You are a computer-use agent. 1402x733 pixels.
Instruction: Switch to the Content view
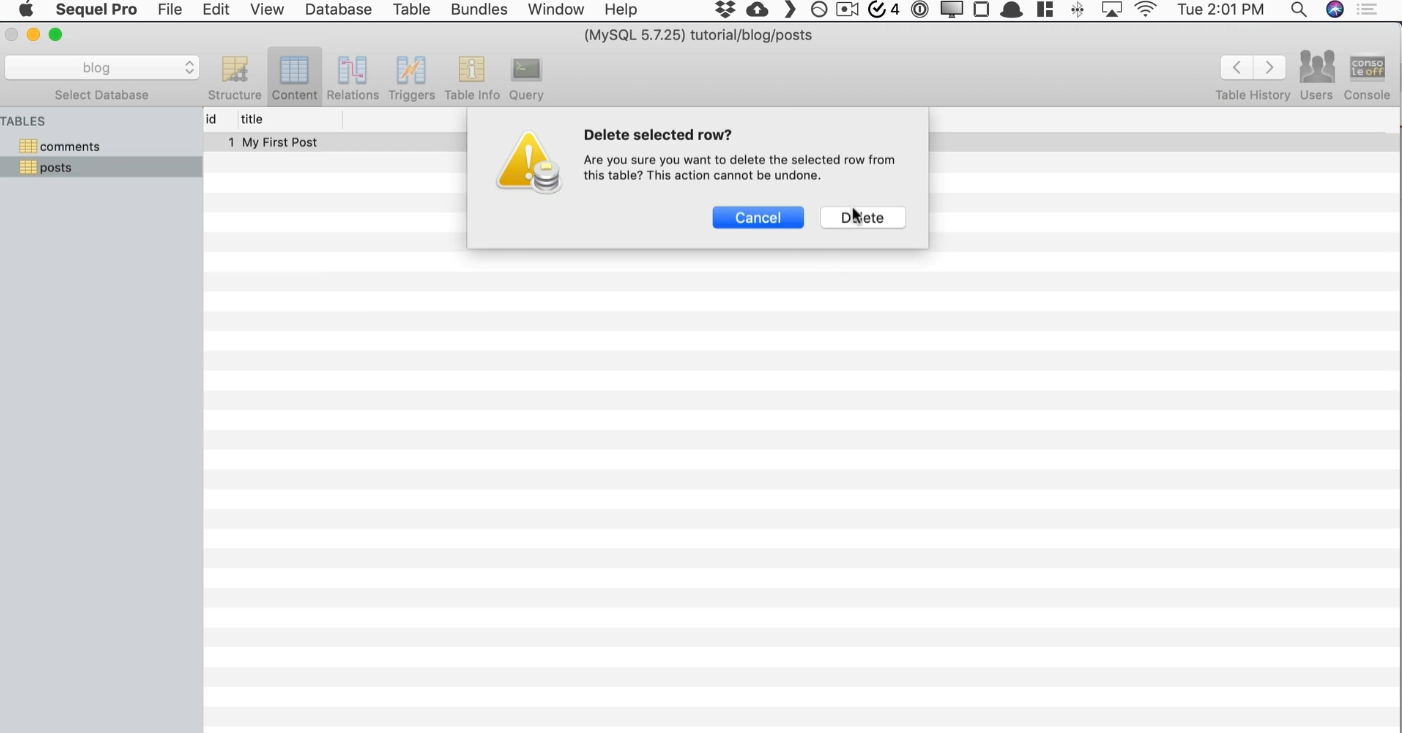pos(294,78)
